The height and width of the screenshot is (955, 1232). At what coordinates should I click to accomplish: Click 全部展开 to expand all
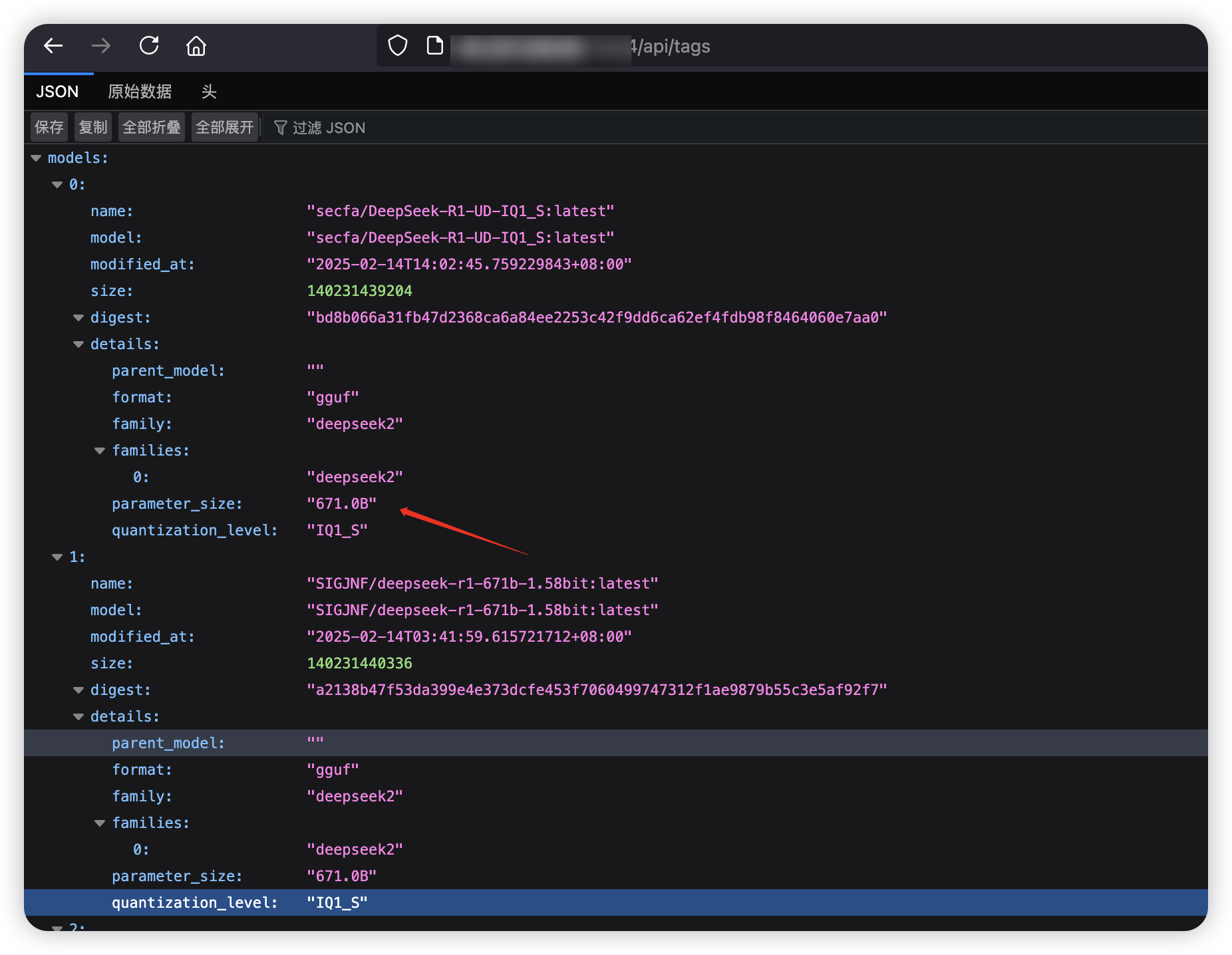[225, 128]
